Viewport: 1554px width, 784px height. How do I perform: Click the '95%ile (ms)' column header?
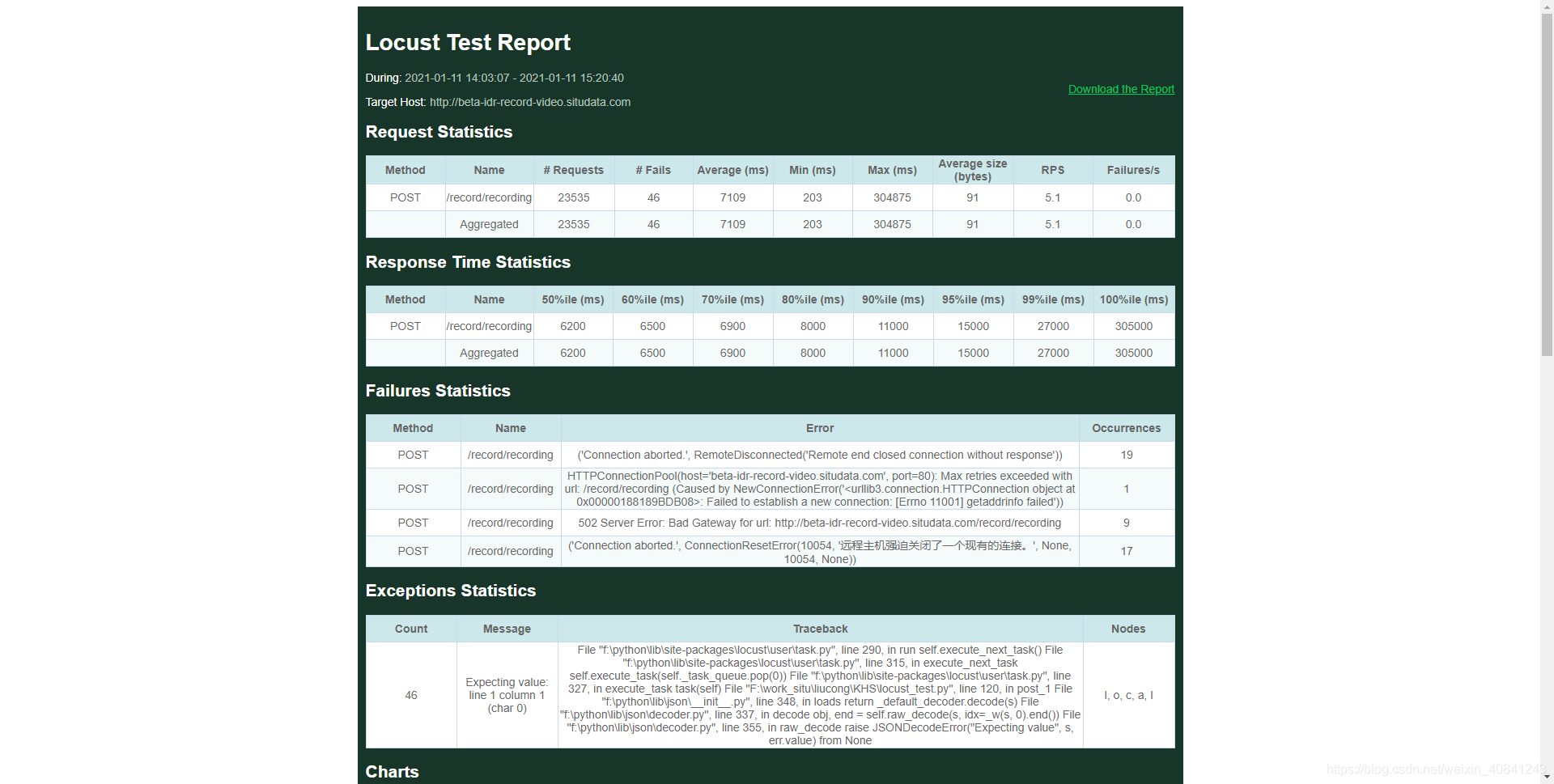tap(973, 299)
